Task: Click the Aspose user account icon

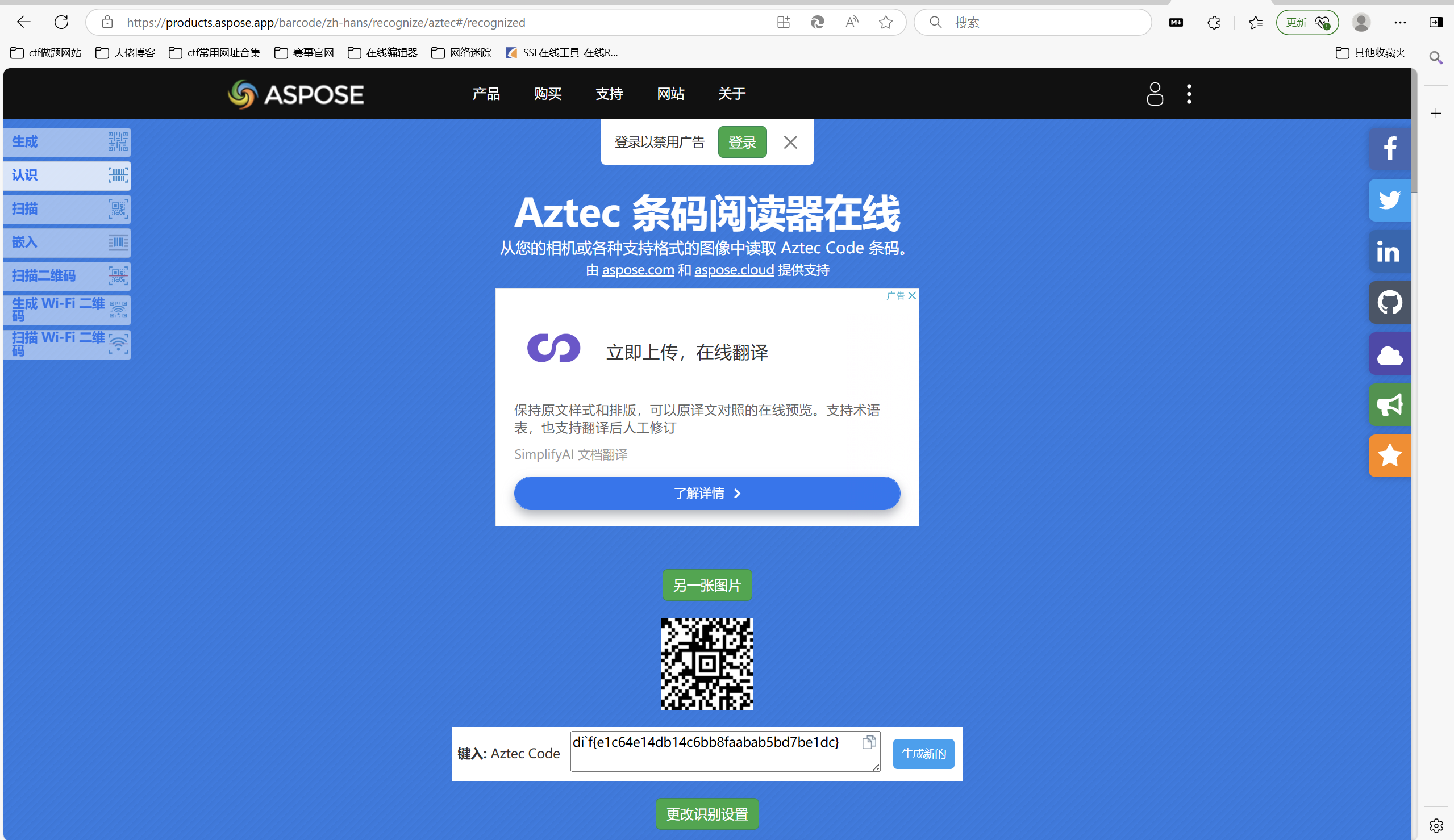Action: 1155,94
